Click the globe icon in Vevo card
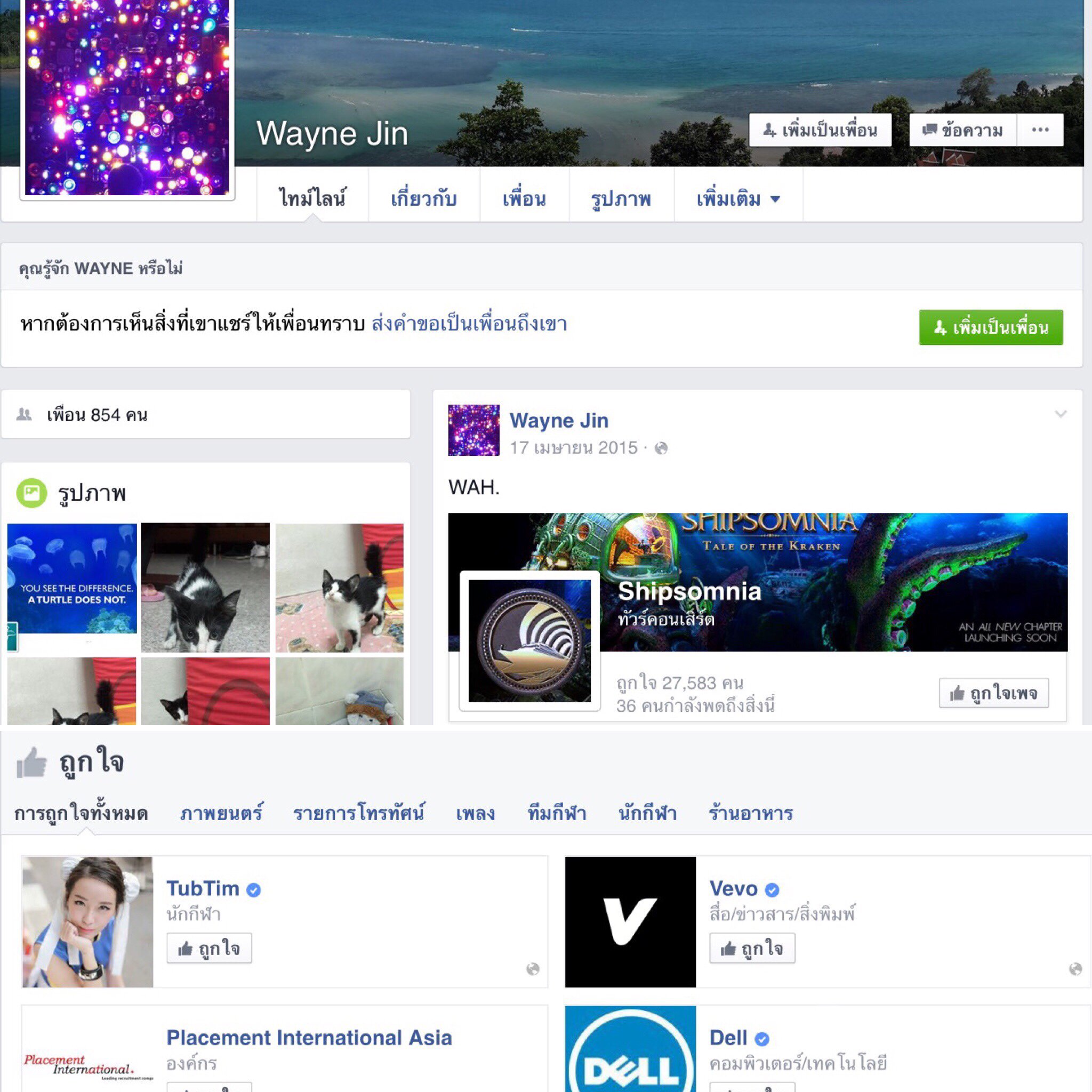 [x=1075, y=969]
